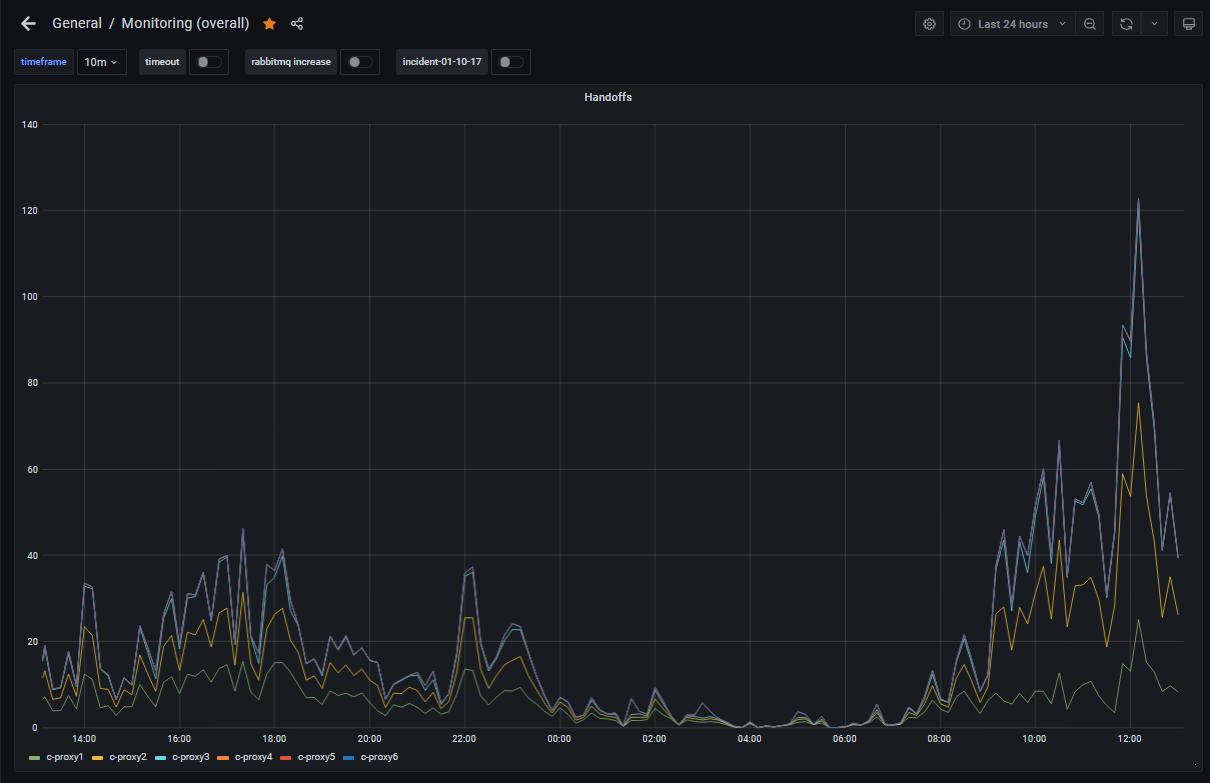The image size is (1210, 783).
Task: Enable the timeout toggle
Action: (208, 62)
